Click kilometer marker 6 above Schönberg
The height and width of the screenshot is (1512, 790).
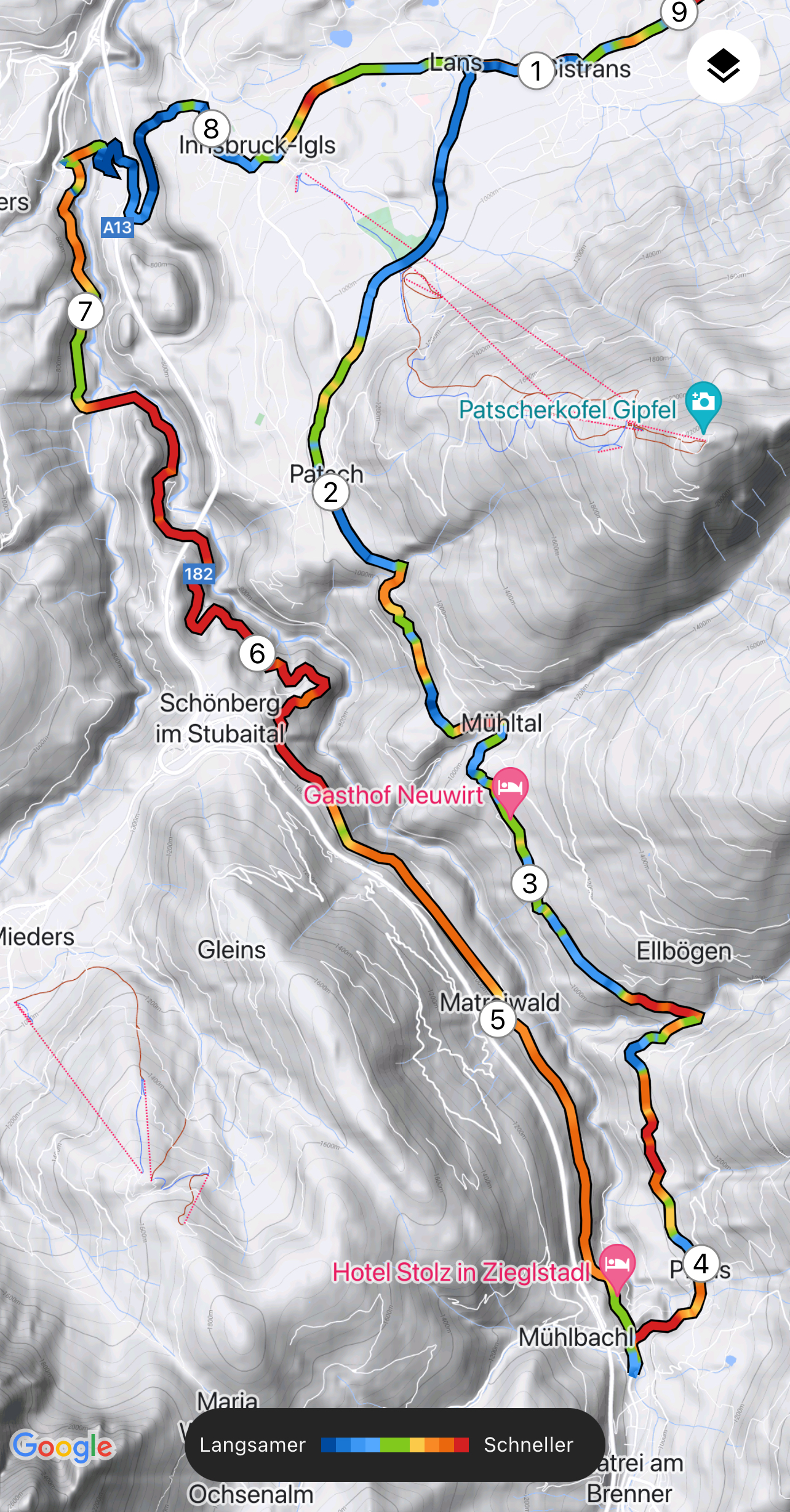click(x=257, y=653)
